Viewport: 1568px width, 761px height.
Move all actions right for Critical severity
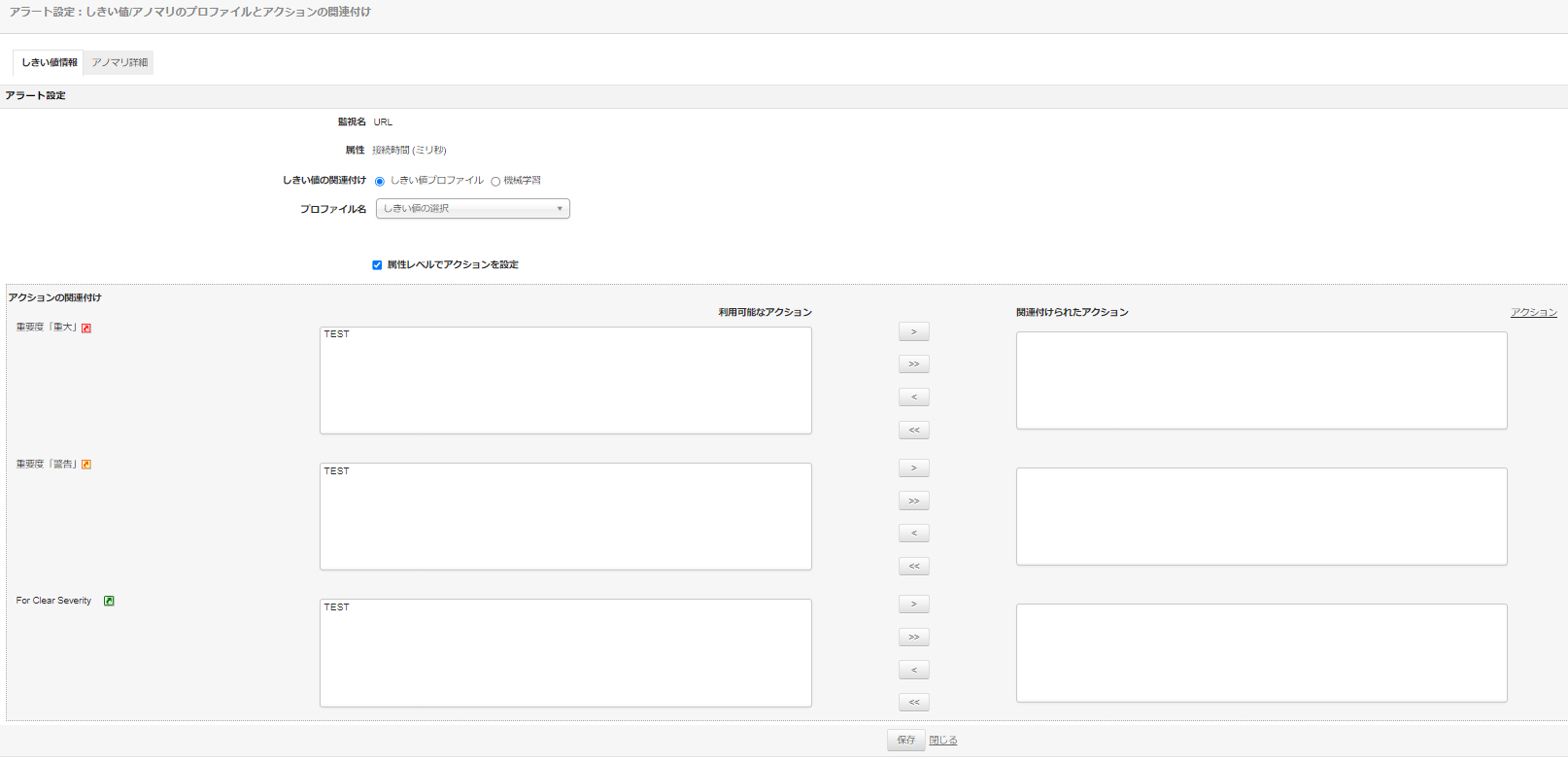coord(913,364)
